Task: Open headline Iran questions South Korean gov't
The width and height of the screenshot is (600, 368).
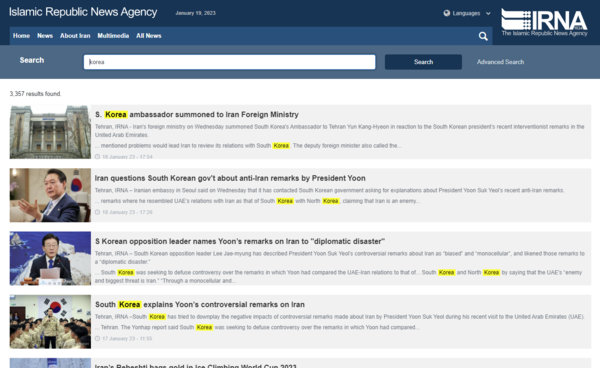Action: pos(230,178)
